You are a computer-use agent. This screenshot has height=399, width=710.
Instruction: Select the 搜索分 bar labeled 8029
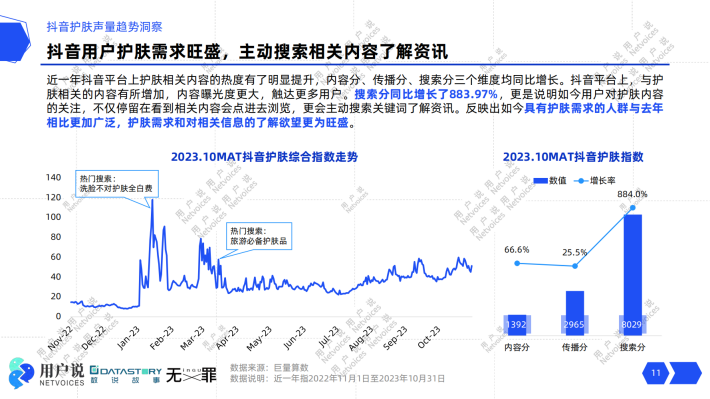633,275
